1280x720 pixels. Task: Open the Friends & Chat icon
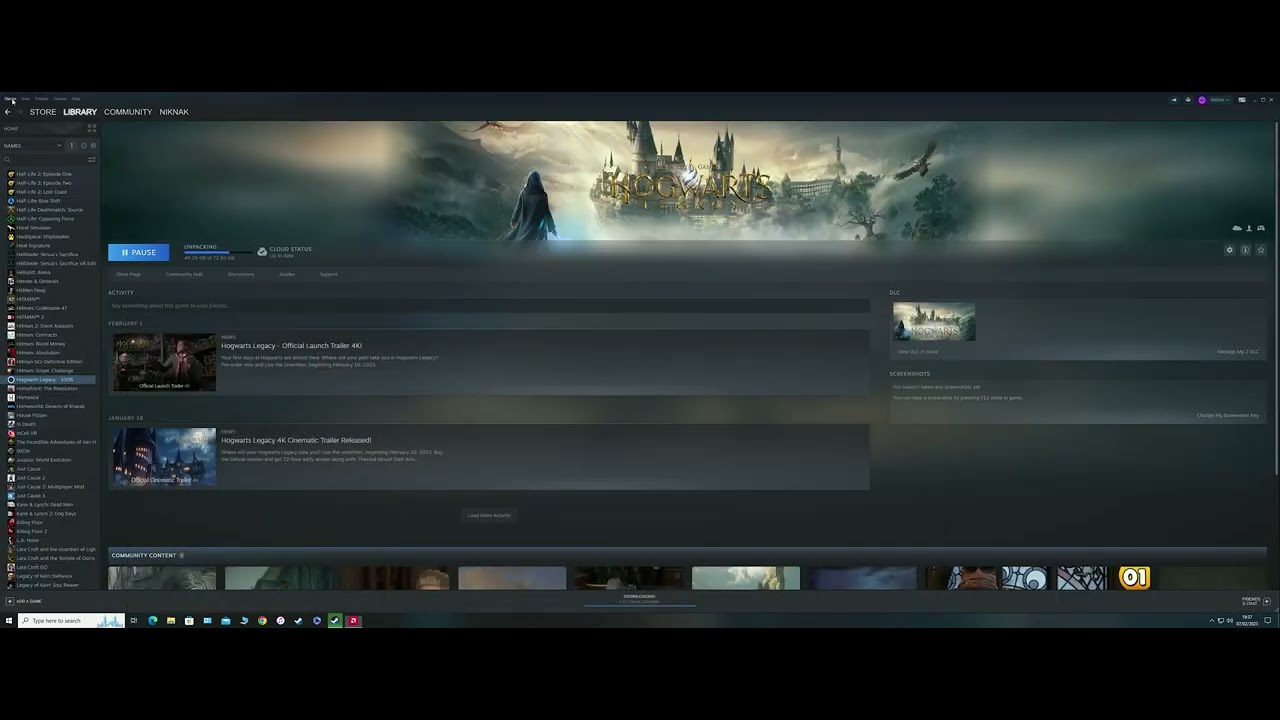point(1266,601)
